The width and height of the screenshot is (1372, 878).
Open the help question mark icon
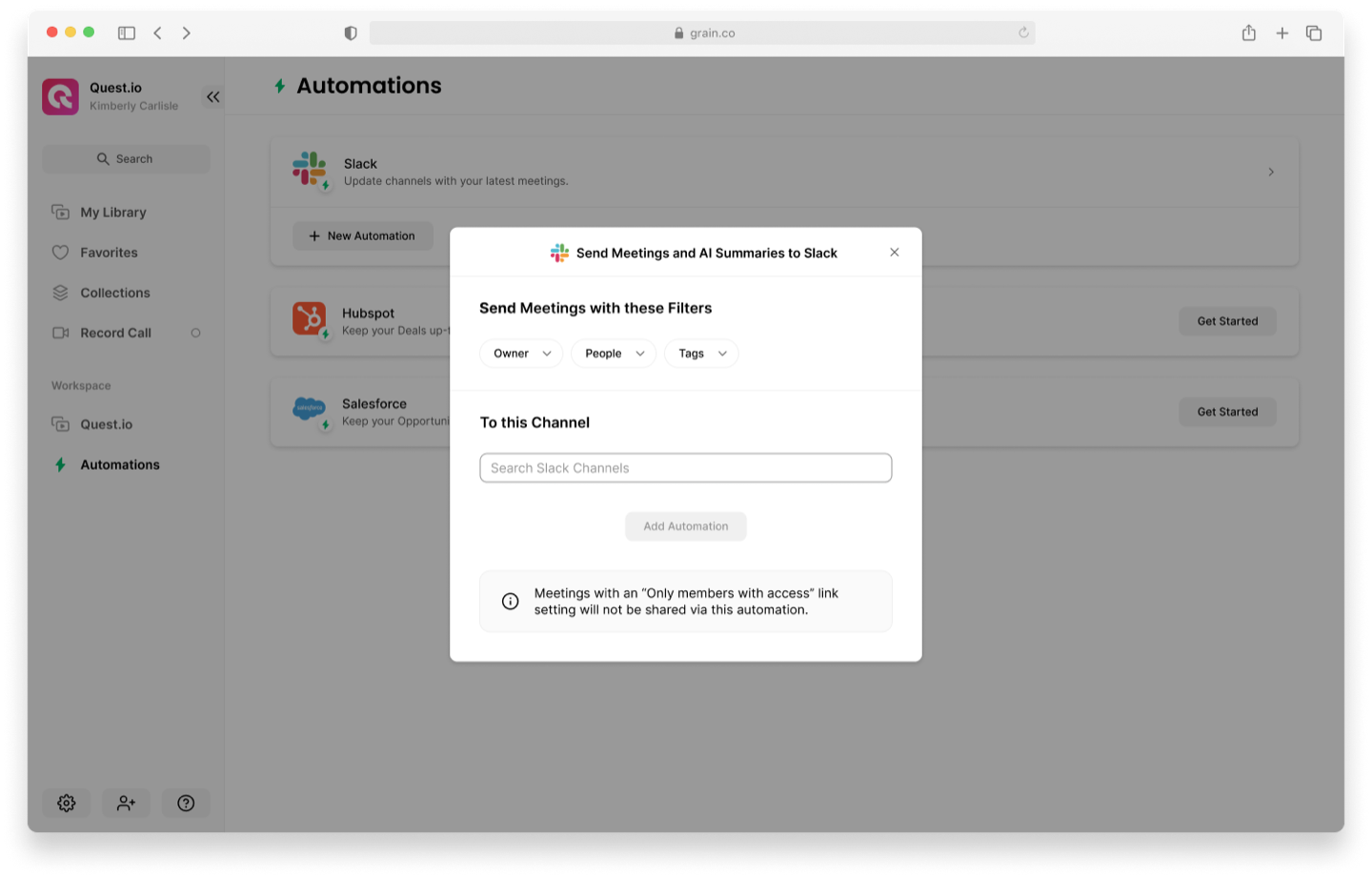186,803
